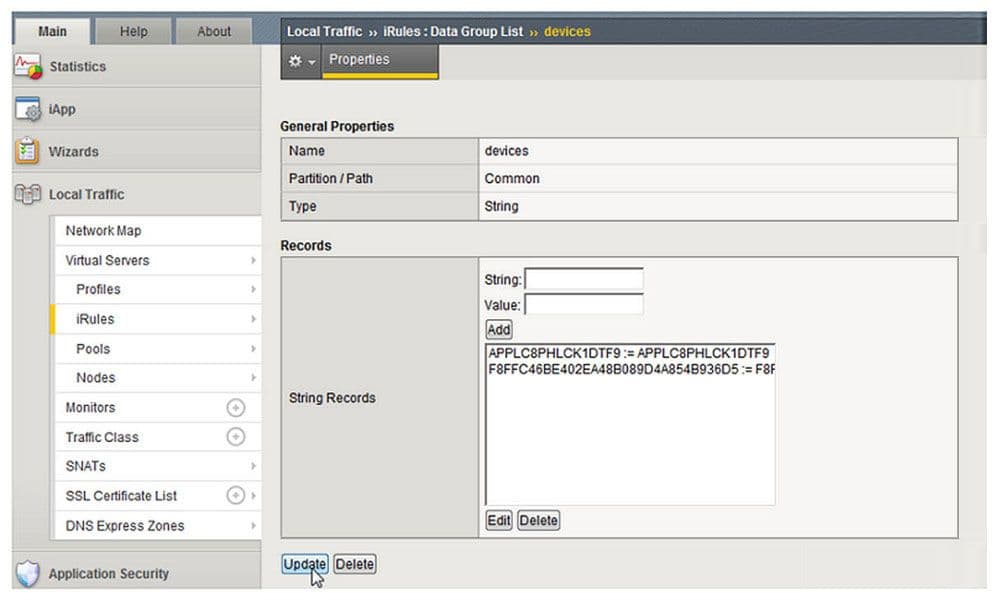Click plus icon next to Monitors
The image size is (1000, 599).
(x=236, y=408)
